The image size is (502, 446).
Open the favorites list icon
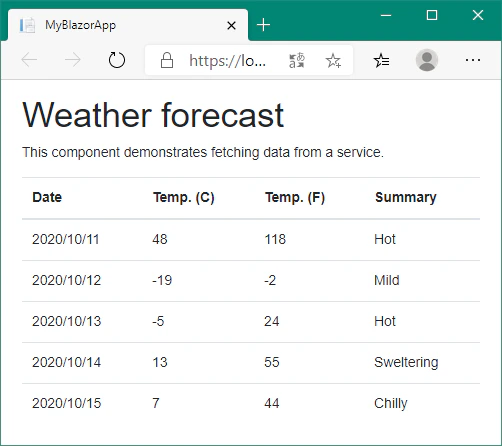[x=381, y=60]
